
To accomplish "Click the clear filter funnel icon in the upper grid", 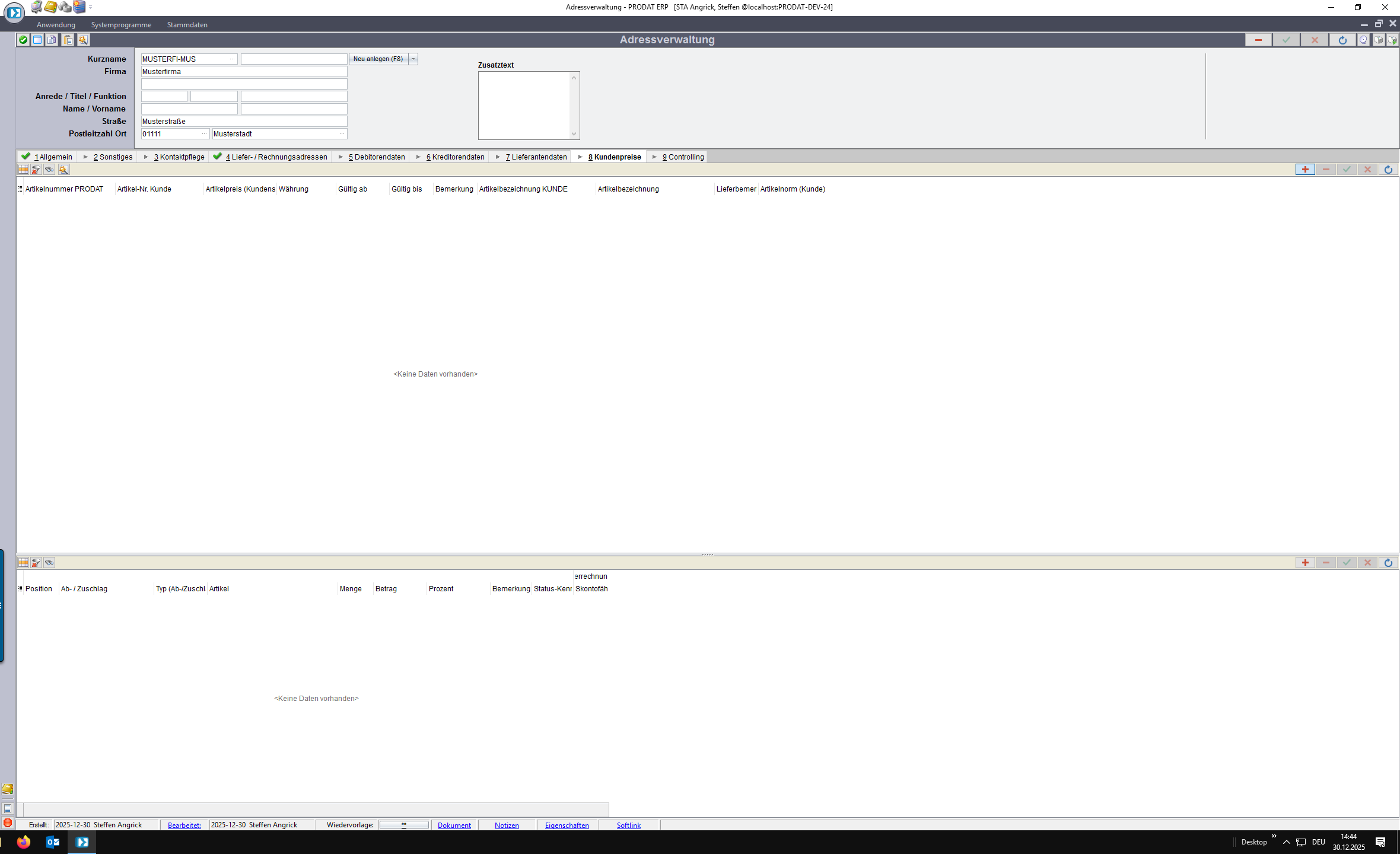I will point(36,170).
